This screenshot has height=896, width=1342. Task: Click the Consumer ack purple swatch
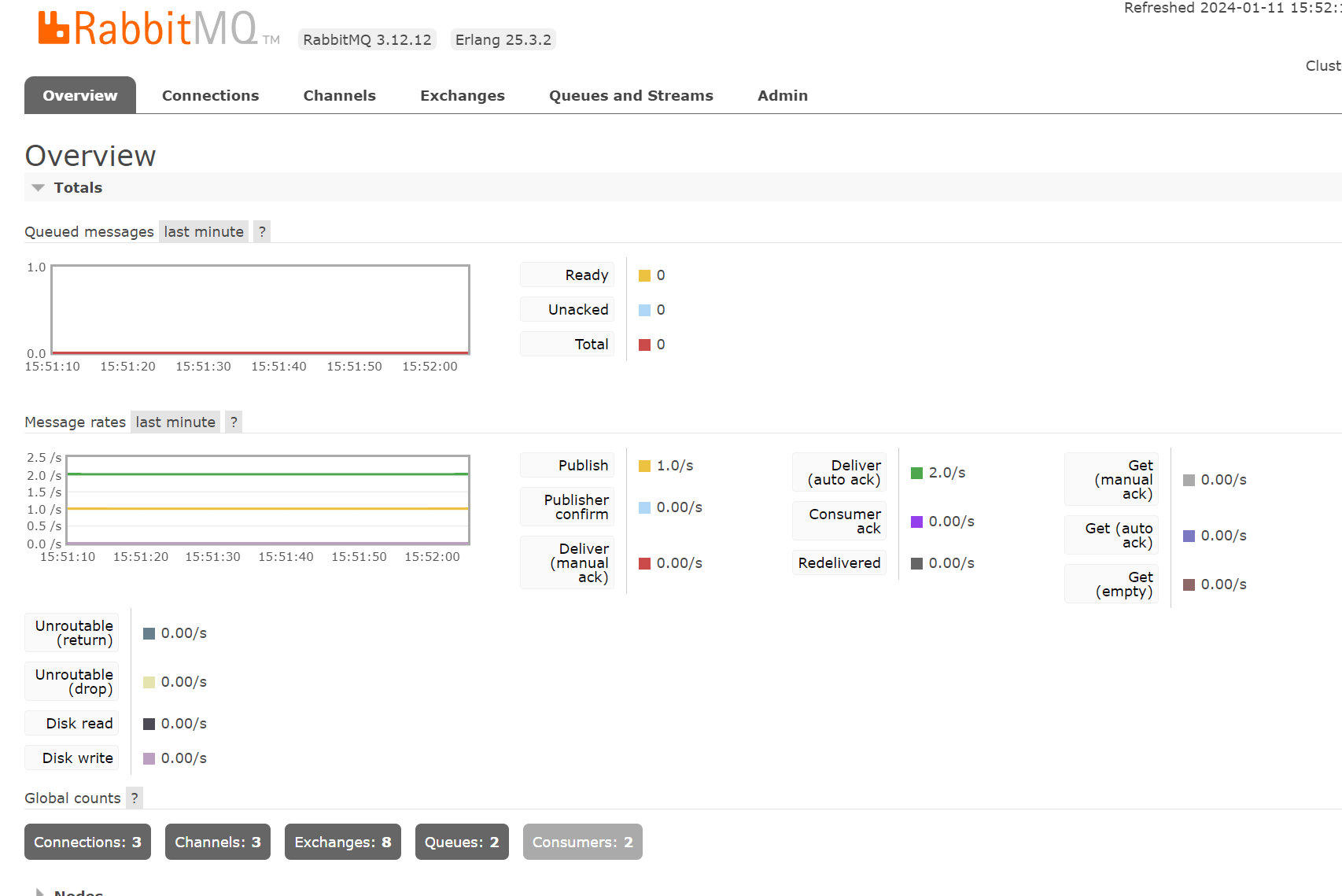pyautogui.click(x=916, y=522)
